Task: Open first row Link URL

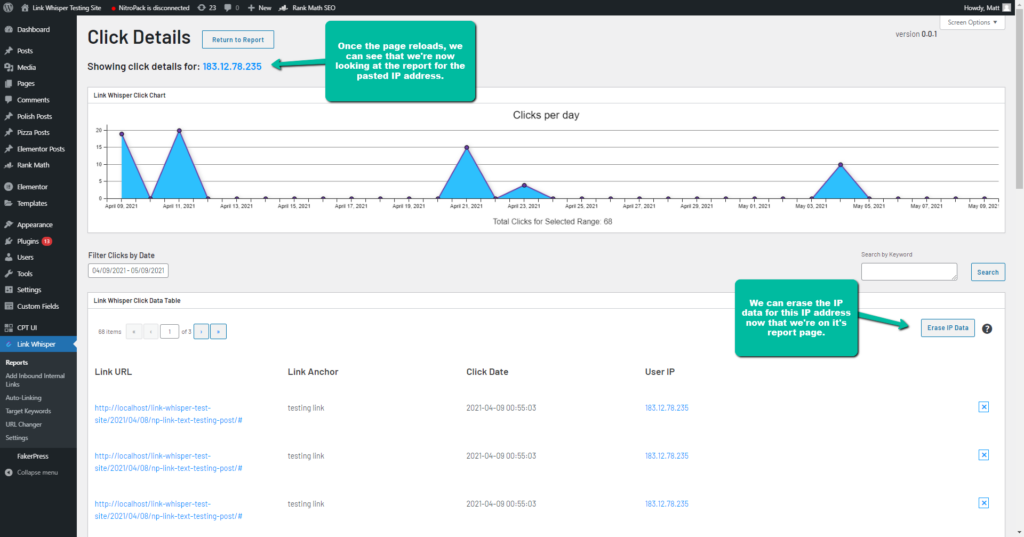Action: coord(168,414)
